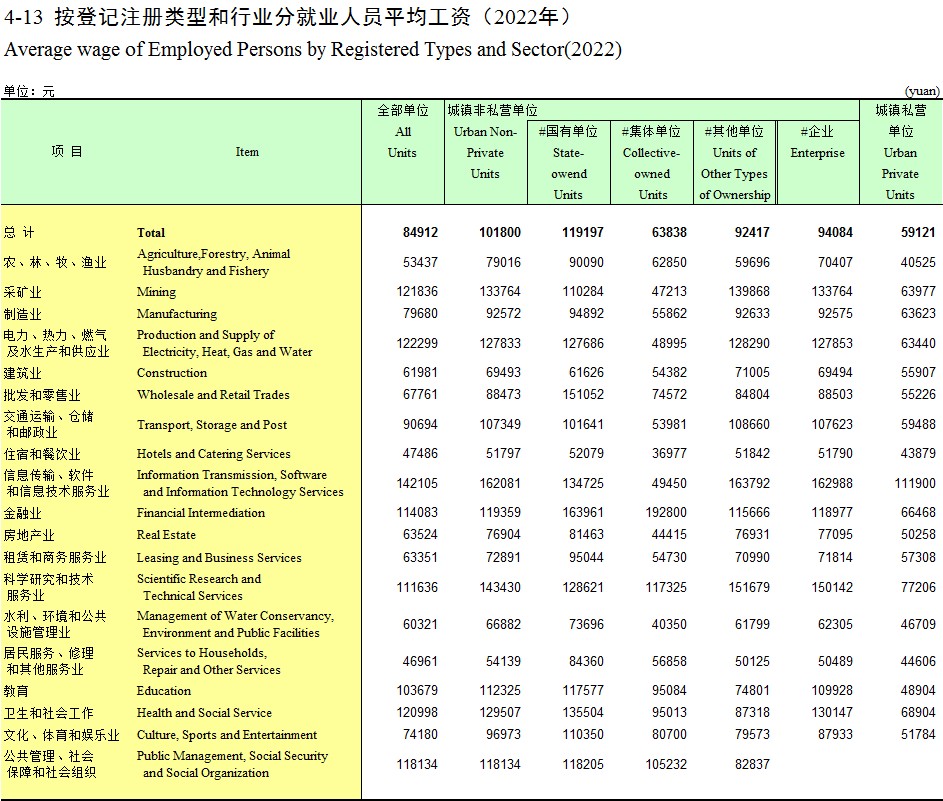
Task: Click the '单位: 元' unit label
Action: coord(29,91)
